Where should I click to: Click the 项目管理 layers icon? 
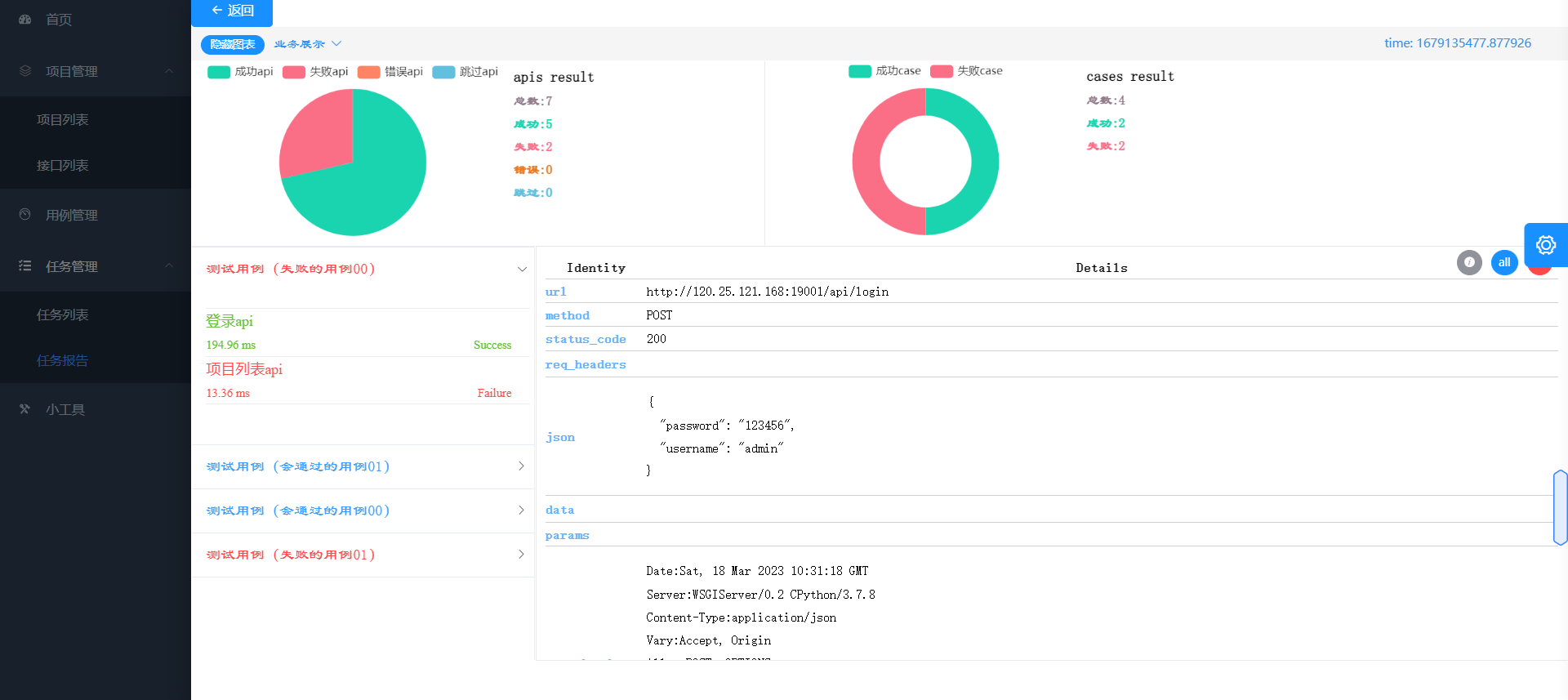pos(25,71)
